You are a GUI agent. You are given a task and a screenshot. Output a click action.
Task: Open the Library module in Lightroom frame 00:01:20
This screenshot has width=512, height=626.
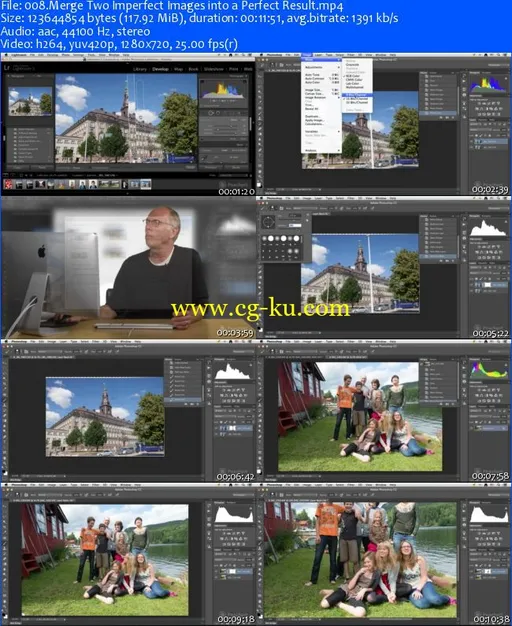point(139,69)
